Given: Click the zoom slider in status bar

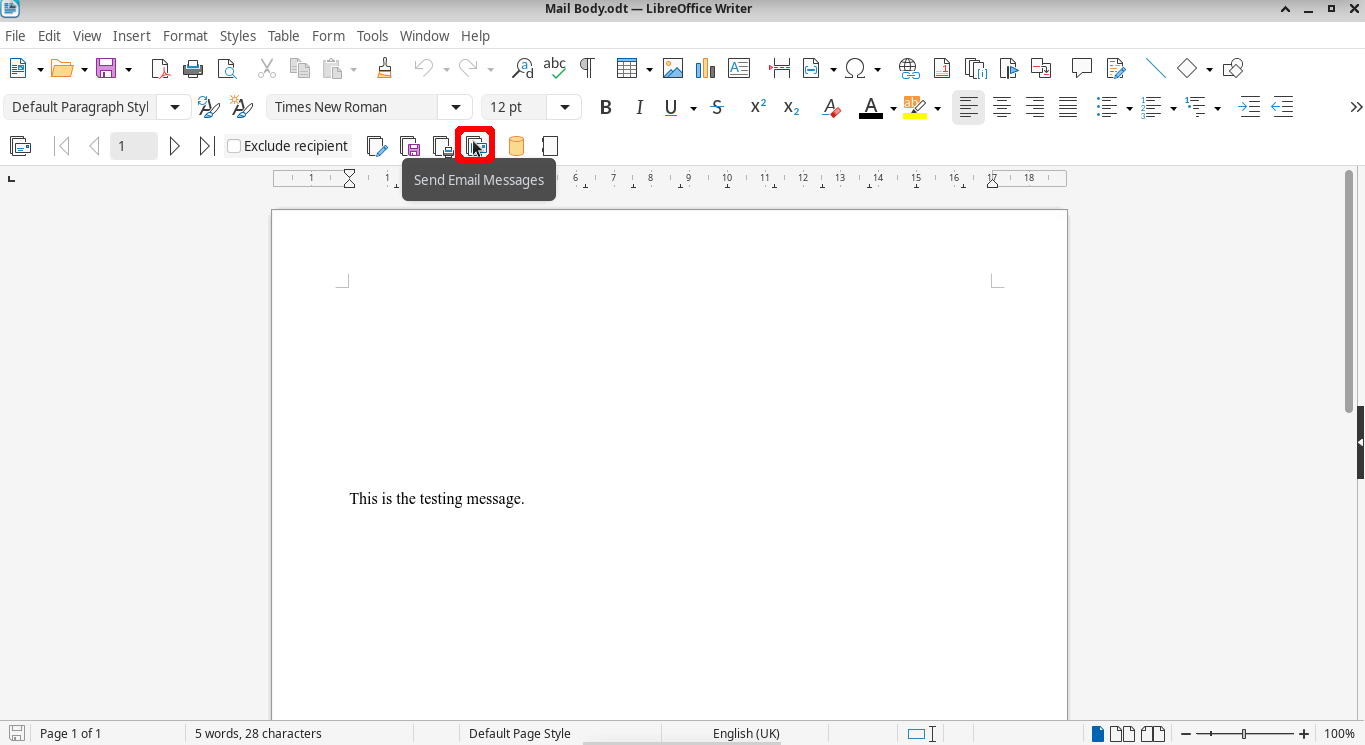Looking at the screenshot, I should point(1244,733).
